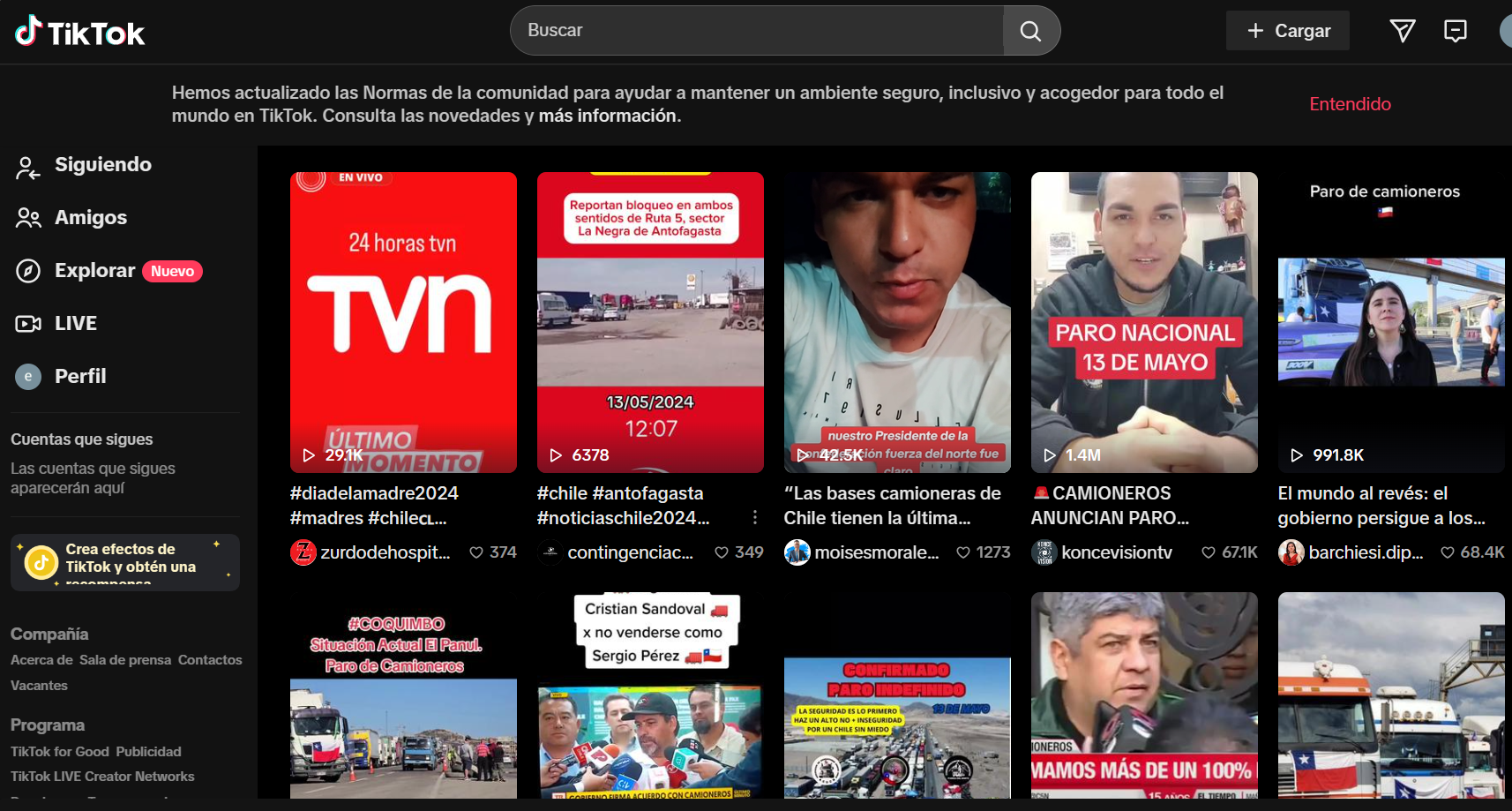Screen dimensions: 1512x811
Task: Click más información link
Action: (608, 116)
